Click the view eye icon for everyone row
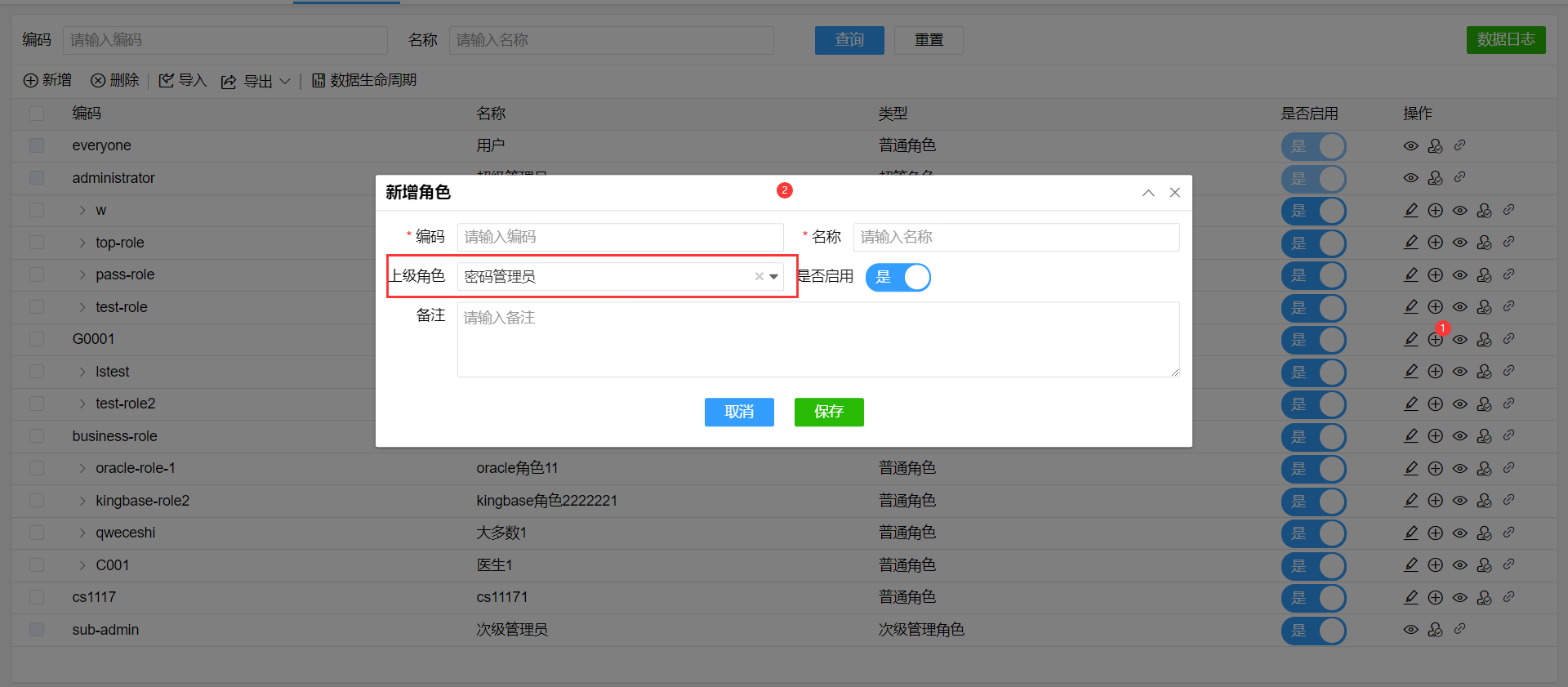 pyautogui.click(x=1410, y=146)
